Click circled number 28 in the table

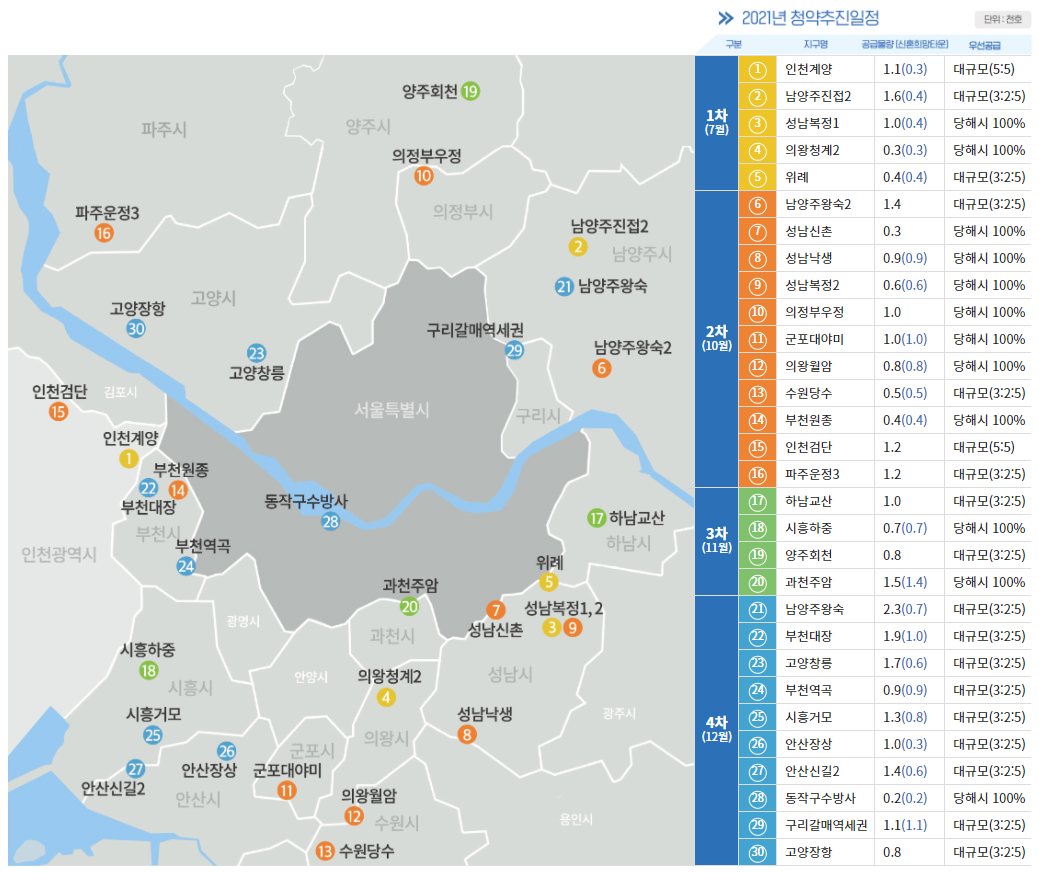coord(757,799)
